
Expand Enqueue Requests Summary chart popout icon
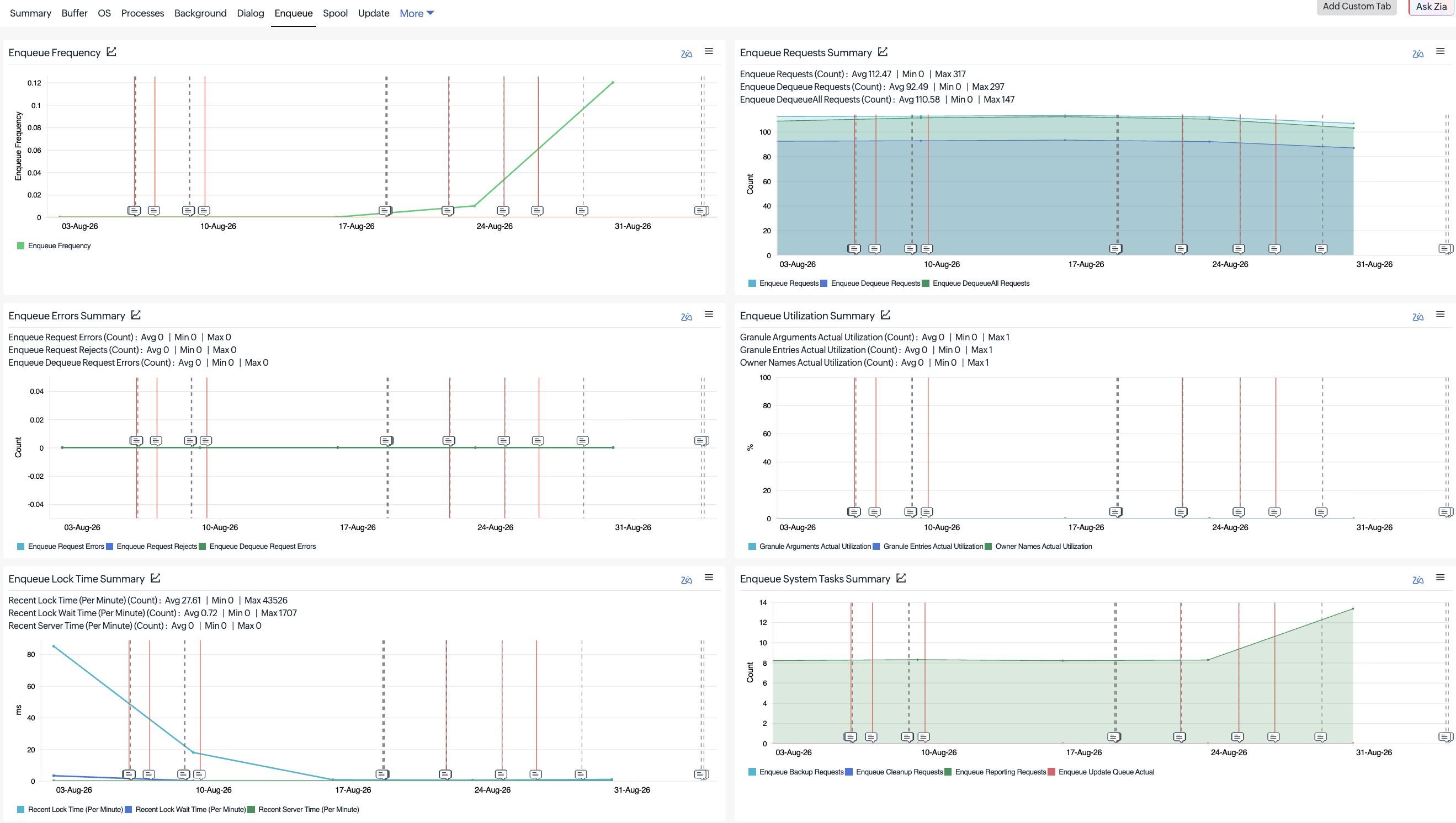[x=883, y=52]
